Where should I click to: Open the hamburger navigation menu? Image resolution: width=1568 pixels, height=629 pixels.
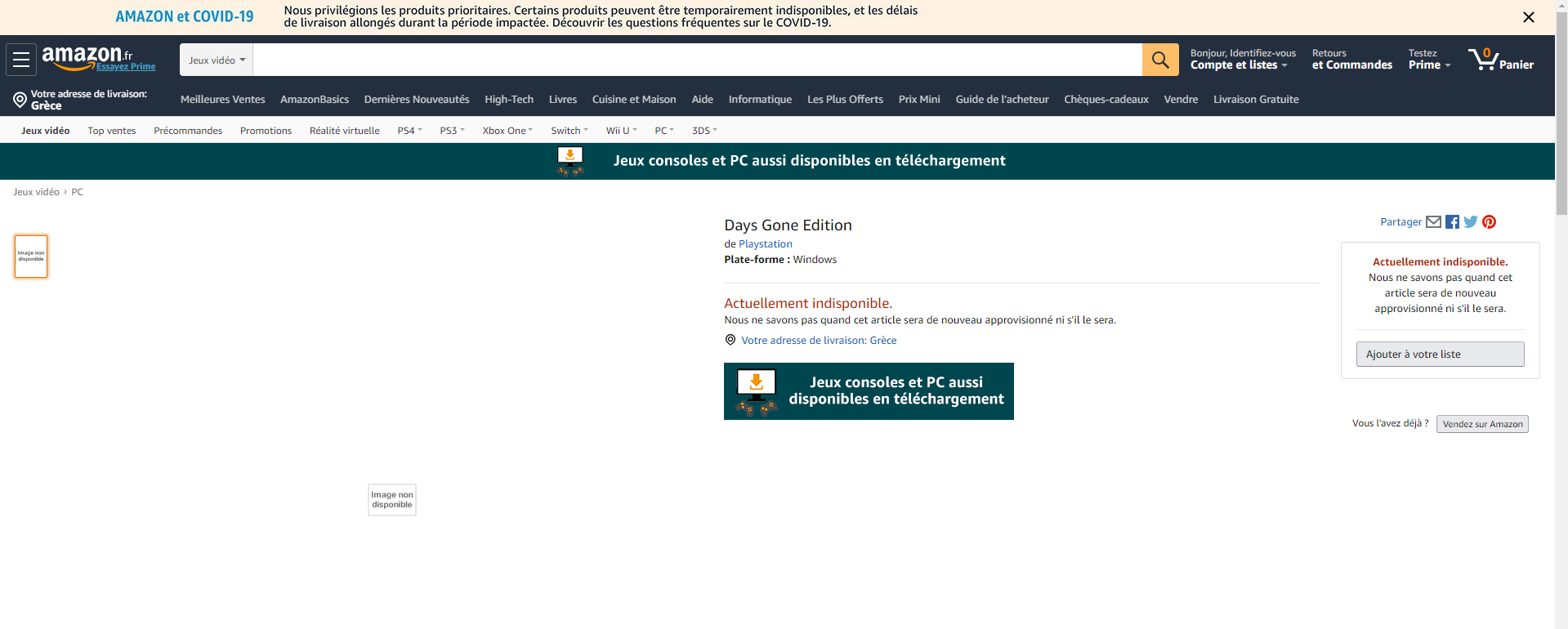pos(21,60)
